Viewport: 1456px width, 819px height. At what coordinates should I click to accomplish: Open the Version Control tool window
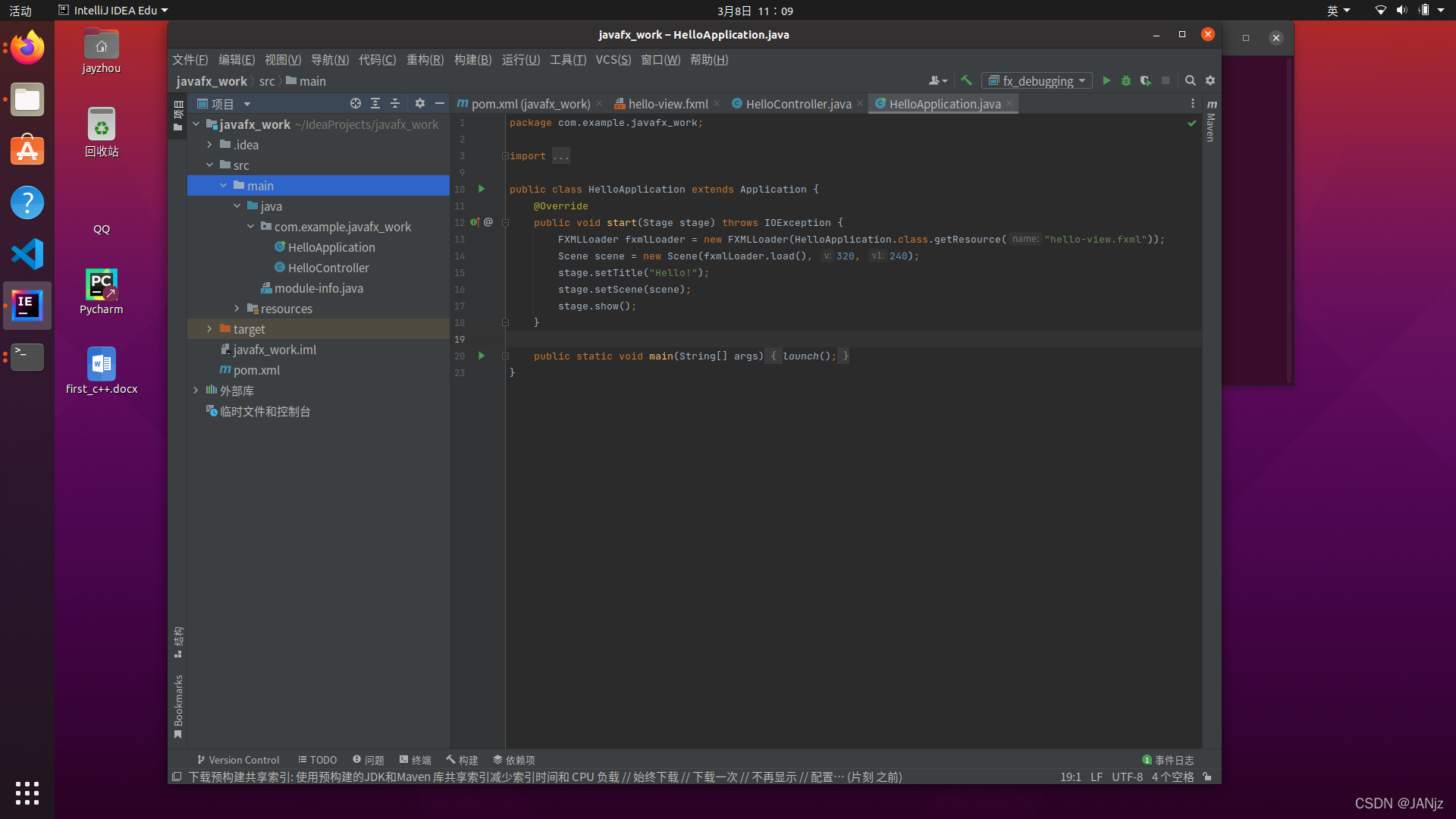point(238,760)
